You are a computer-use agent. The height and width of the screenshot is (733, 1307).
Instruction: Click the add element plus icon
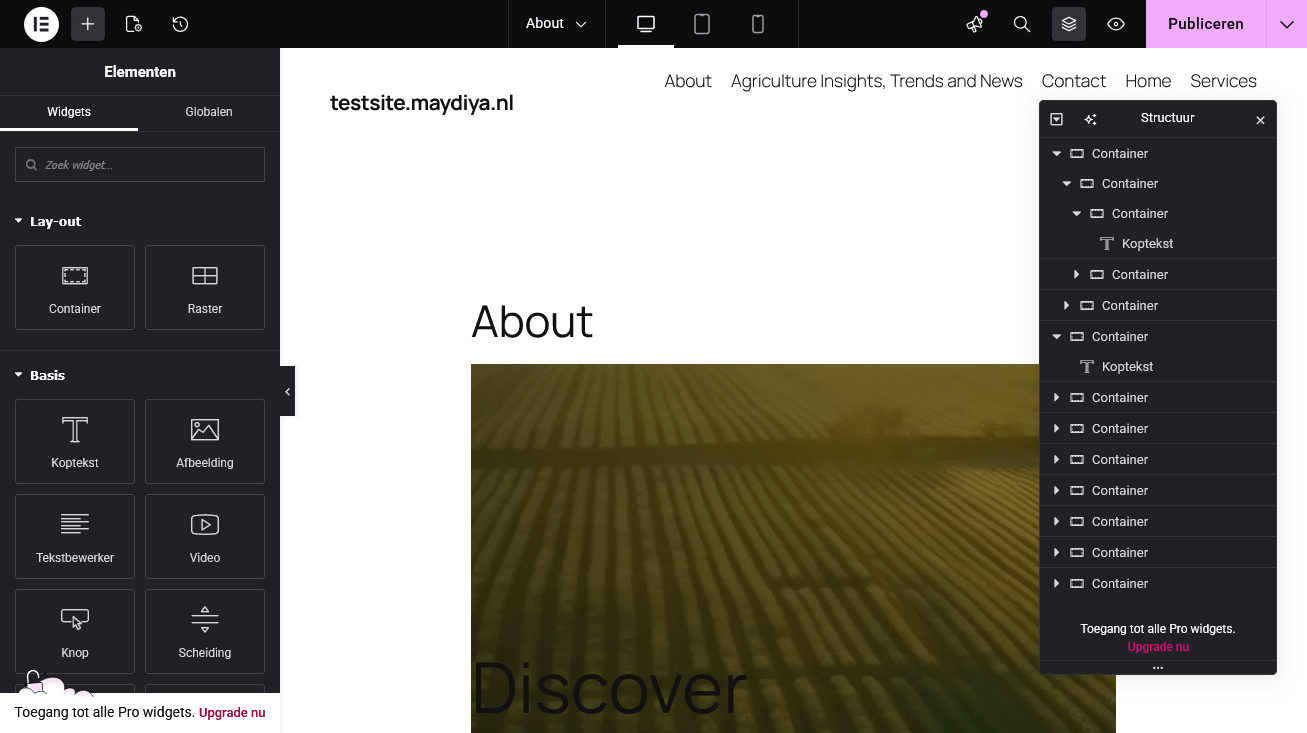pyautogui.click(x=88, y=24)
